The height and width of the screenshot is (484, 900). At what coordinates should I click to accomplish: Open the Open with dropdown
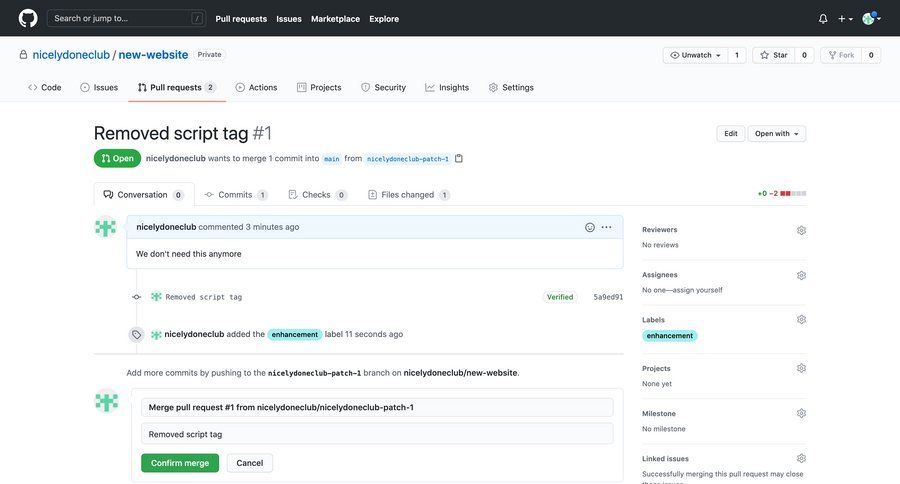click(777, 134)
